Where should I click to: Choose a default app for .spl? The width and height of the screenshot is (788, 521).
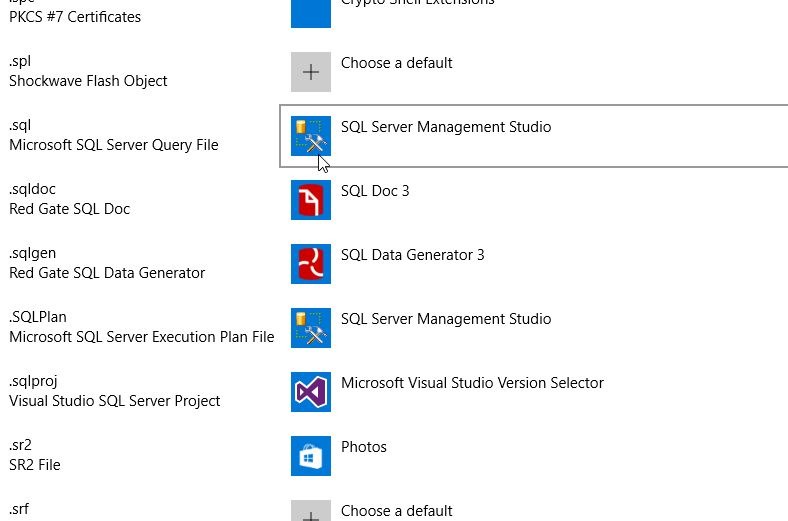(x=396, y=63)
